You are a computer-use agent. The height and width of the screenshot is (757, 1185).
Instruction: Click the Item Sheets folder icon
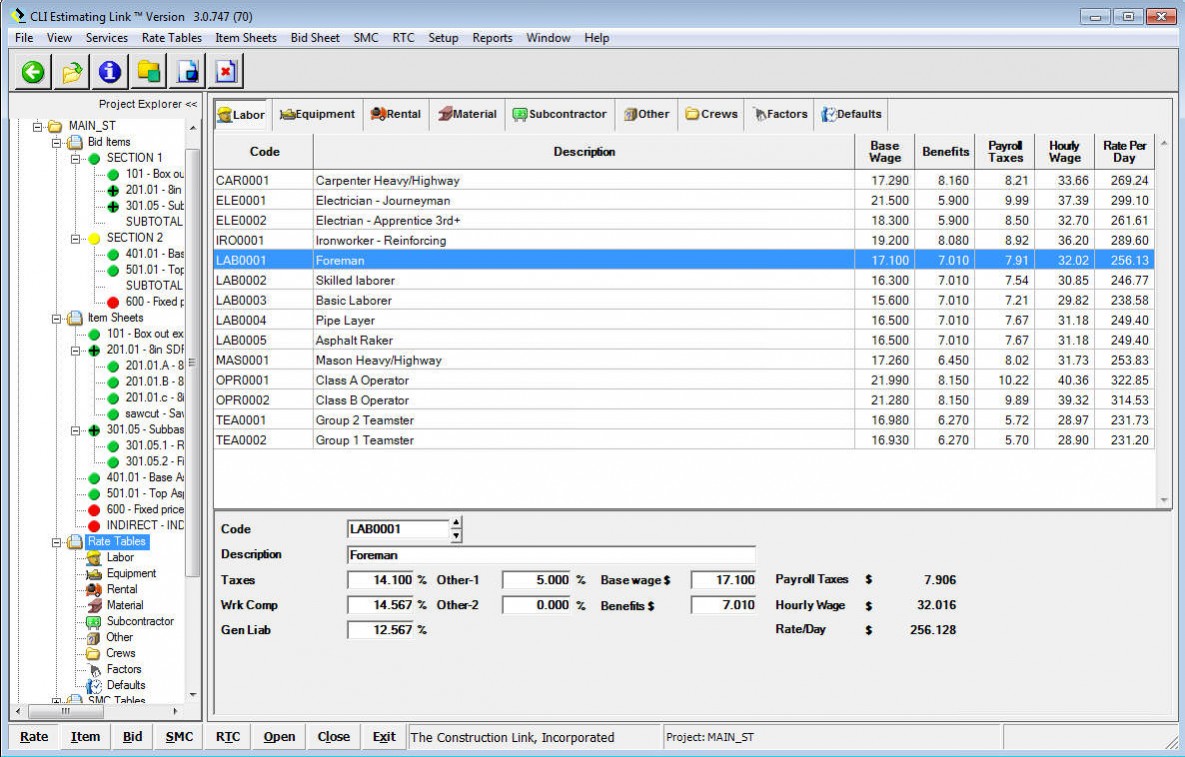75,318
